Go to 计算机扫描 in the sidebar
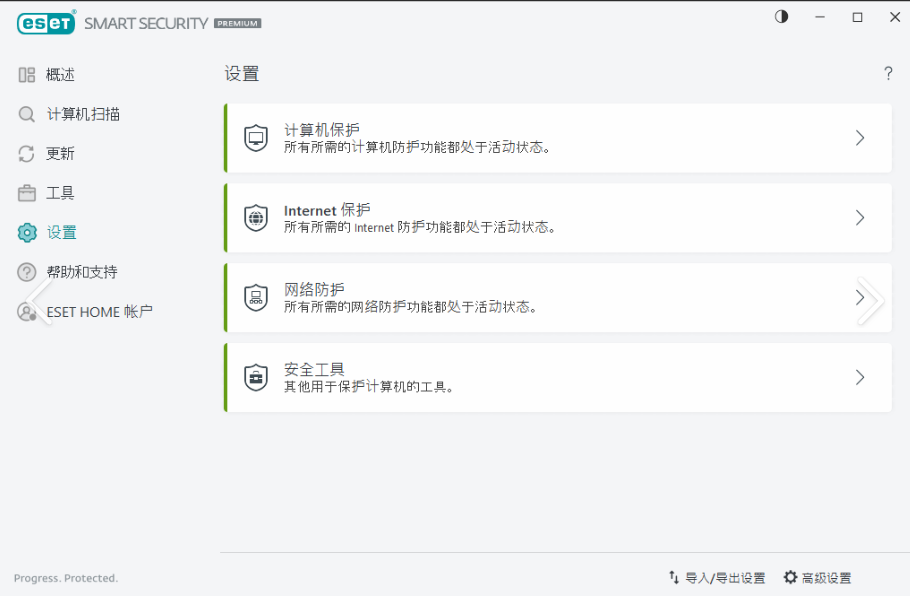 tap(83, 114)
